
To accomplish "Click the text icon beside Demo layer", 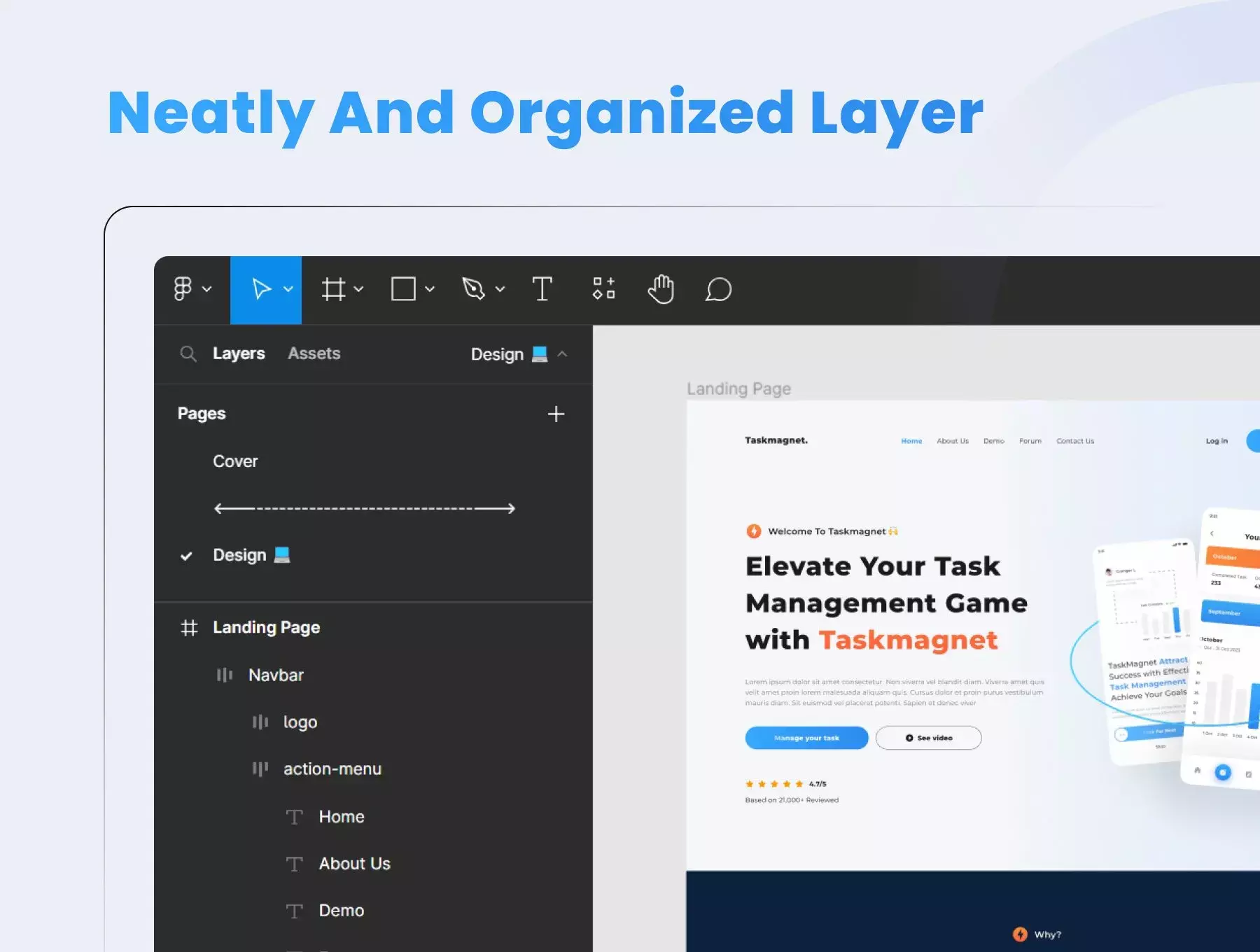I will pyautogui.click(x=294, y=911).
